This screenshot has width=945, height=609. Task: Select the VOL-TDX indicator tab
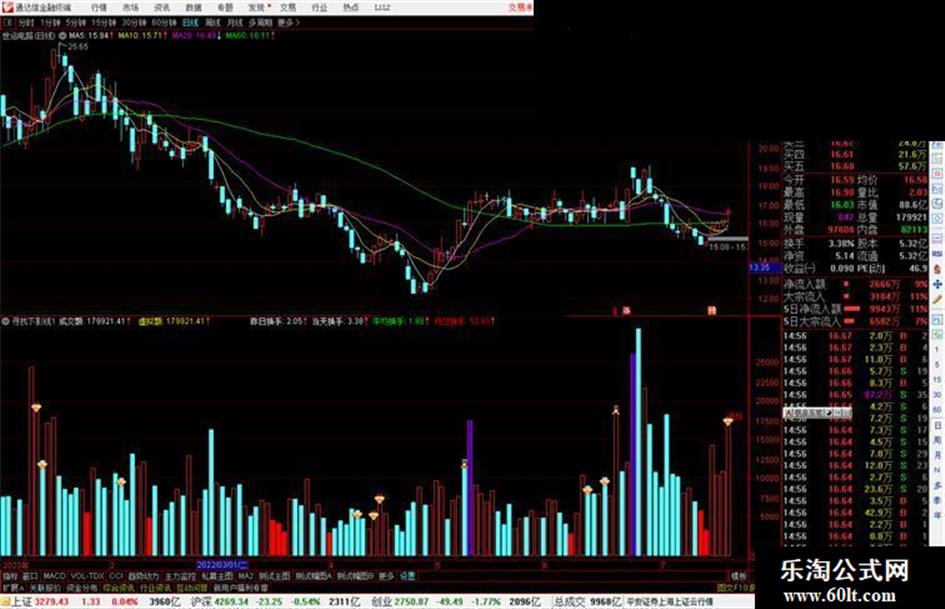[x=87, y=576]
